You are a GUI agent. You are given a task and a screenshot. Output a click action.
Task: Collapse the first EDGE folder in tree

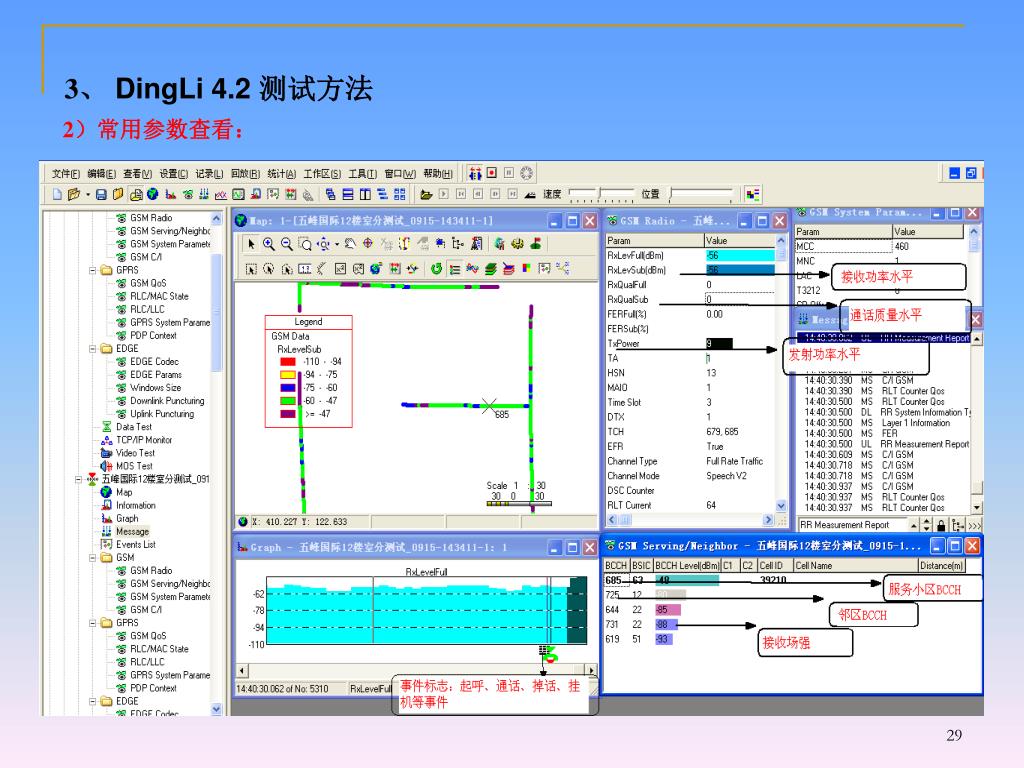coord(93,349)
